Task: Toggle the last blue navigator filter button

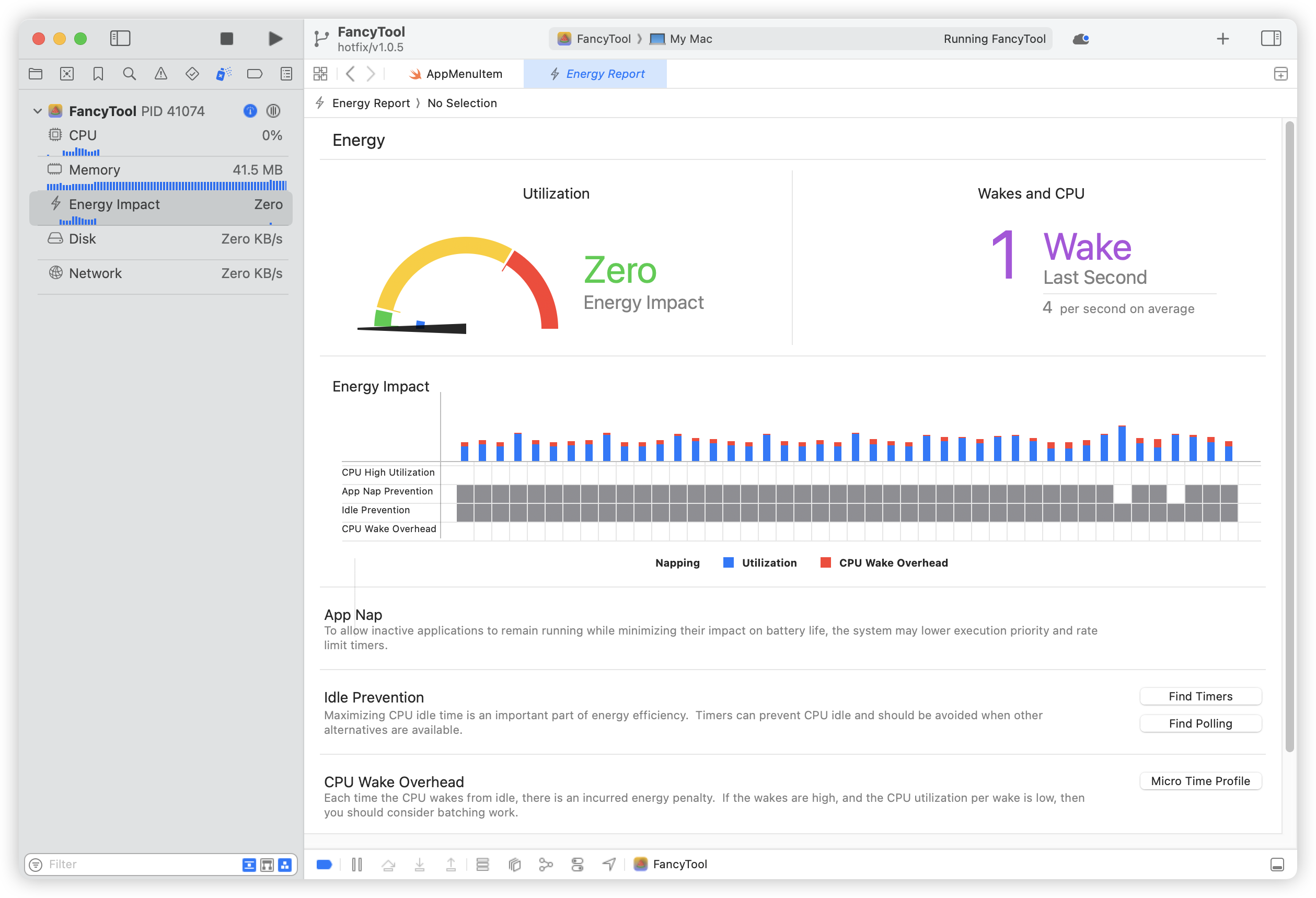Action: coord(285,865)
